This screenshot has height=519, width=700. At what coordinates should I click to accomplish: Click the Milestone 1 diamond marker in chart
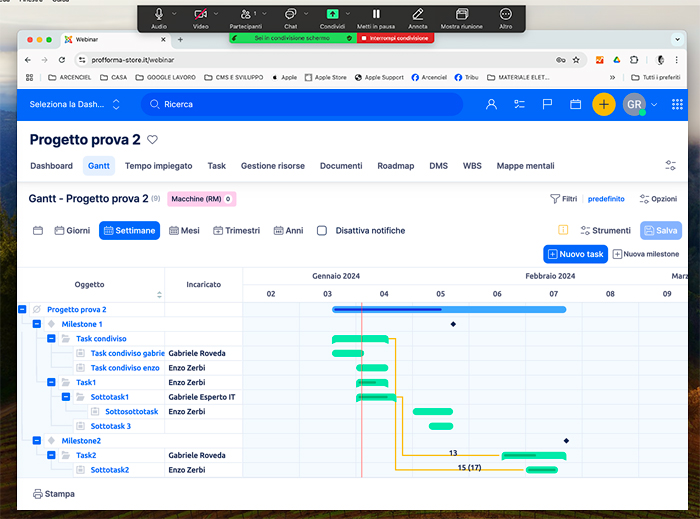tap(453, 324)
